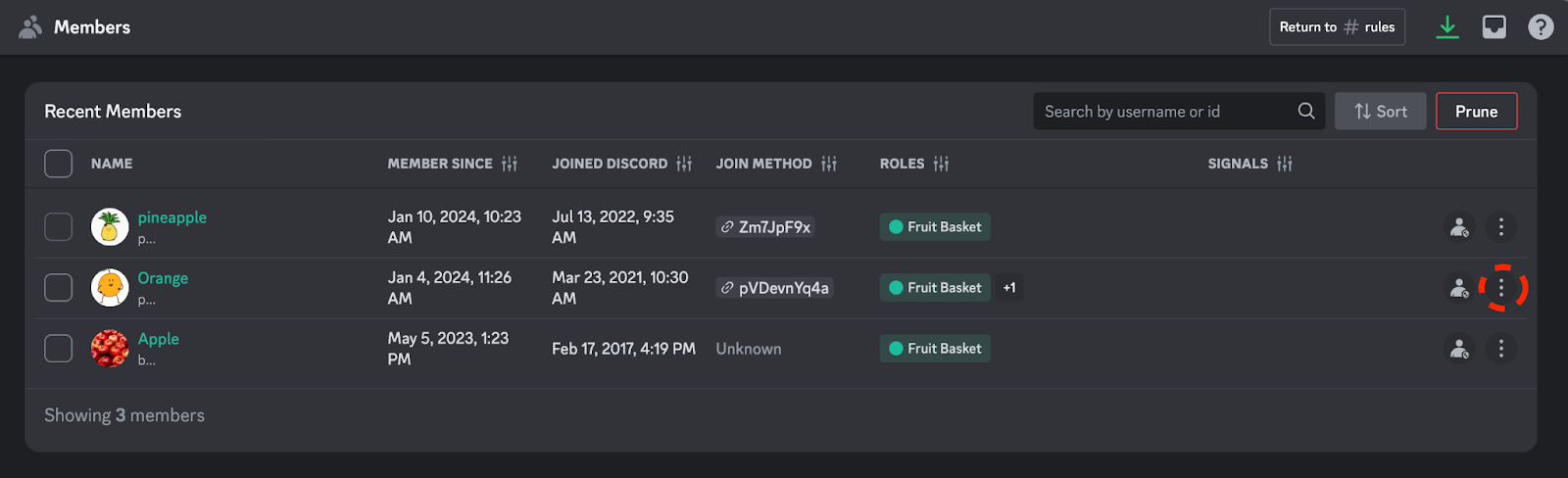Screen dimensions: 1568x478
Task: Expand the +1 extra roles for Orange
Action: coord(1009,288)
